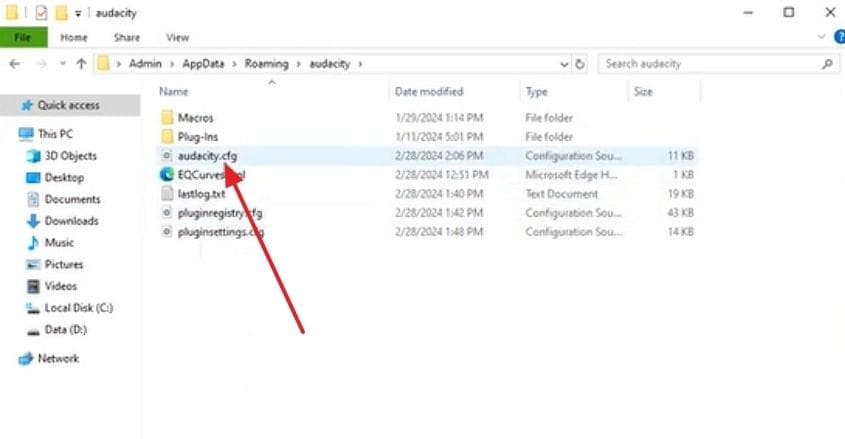Select Quick access in navigation pane
845x439 pixels.
68,105
